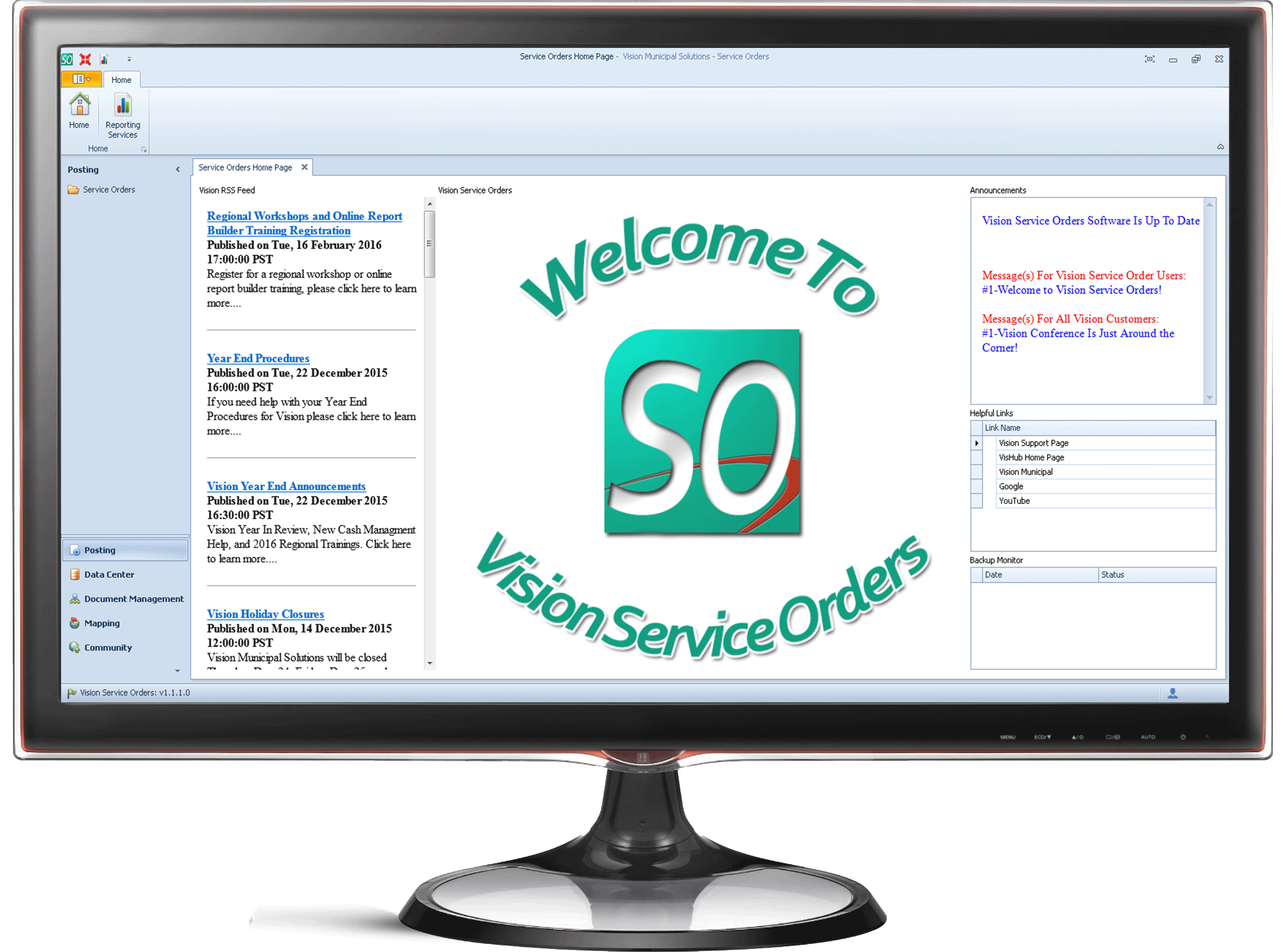Click Vision Service Orders version text
1283x952 pixels.
point(135,693)
